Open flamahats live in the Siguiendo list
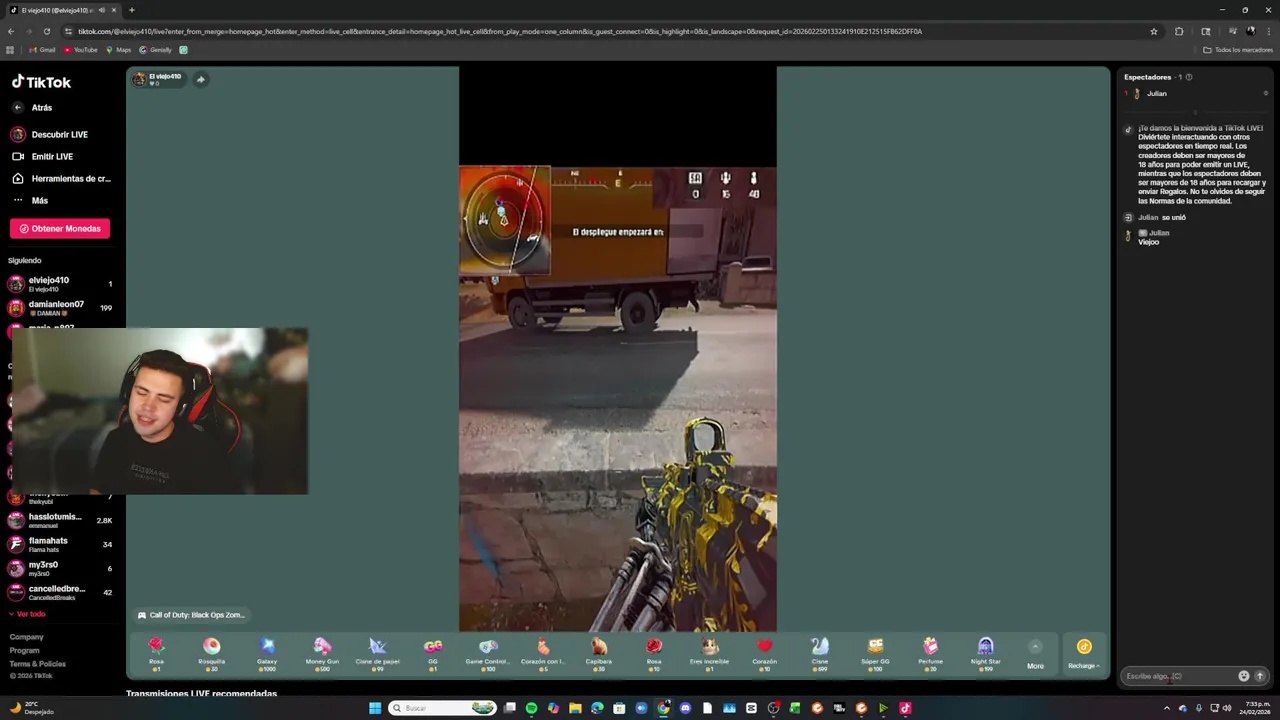The image size is (1280, 720). tap(62, 544)
